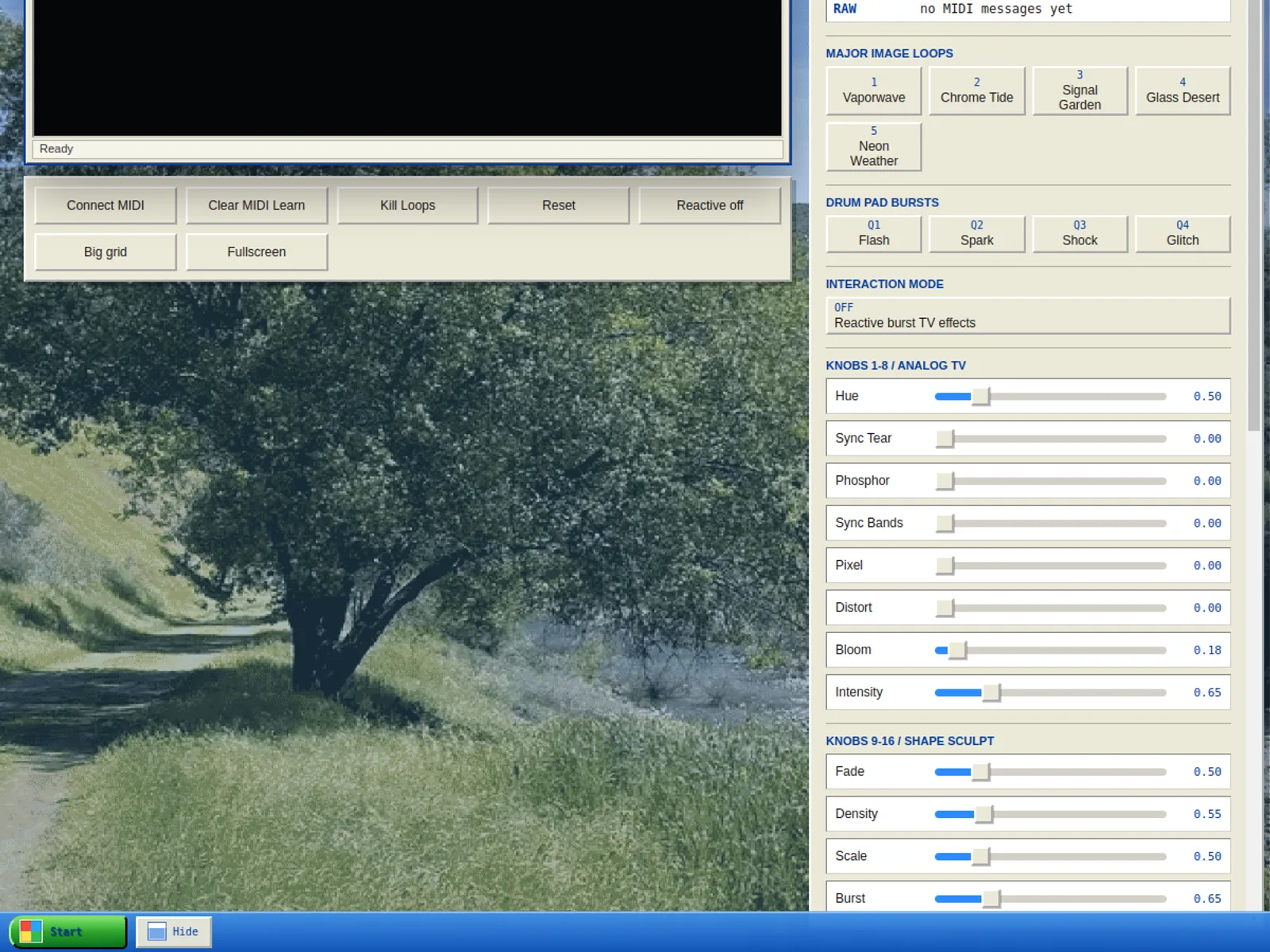This screenshot has height=952, width=1270.
Task: Set the Distort slider
Action: [x=1050, y=608]
